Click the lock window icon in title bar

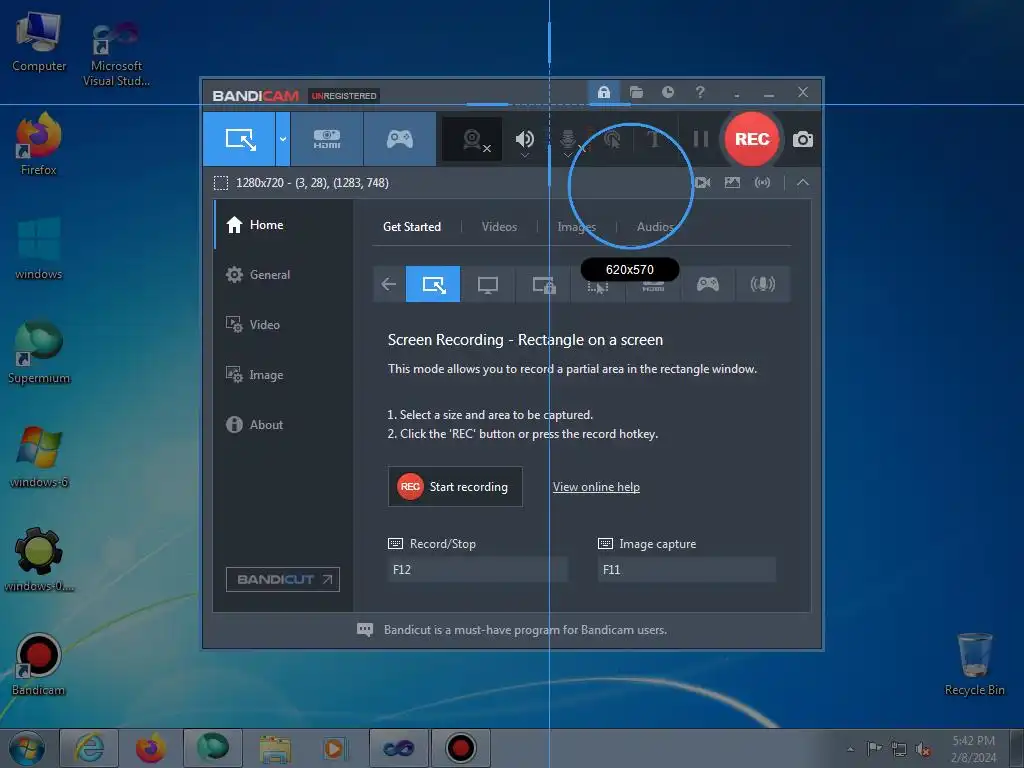(x=604, y=92)
